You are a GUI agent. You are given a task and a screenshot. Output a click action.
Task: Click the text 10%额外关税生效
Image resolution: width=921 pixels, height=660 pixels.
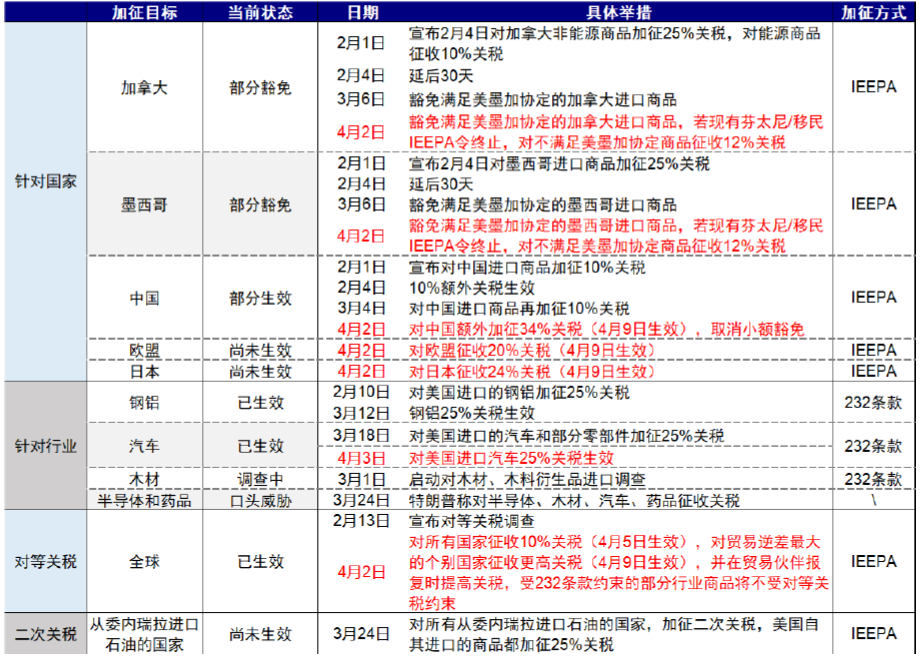point(472,288)
